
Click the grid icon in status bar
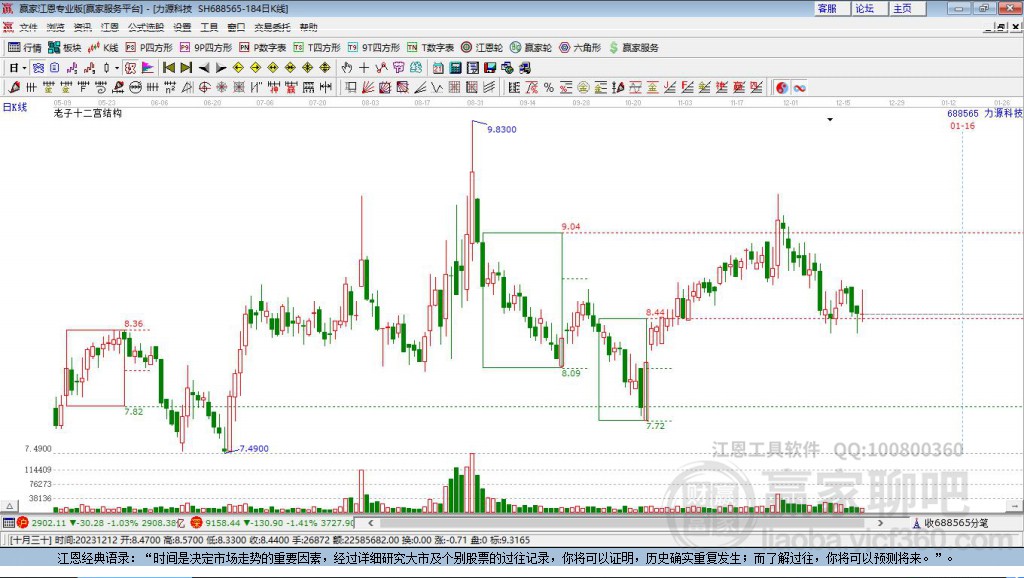[x=8, y=522]
